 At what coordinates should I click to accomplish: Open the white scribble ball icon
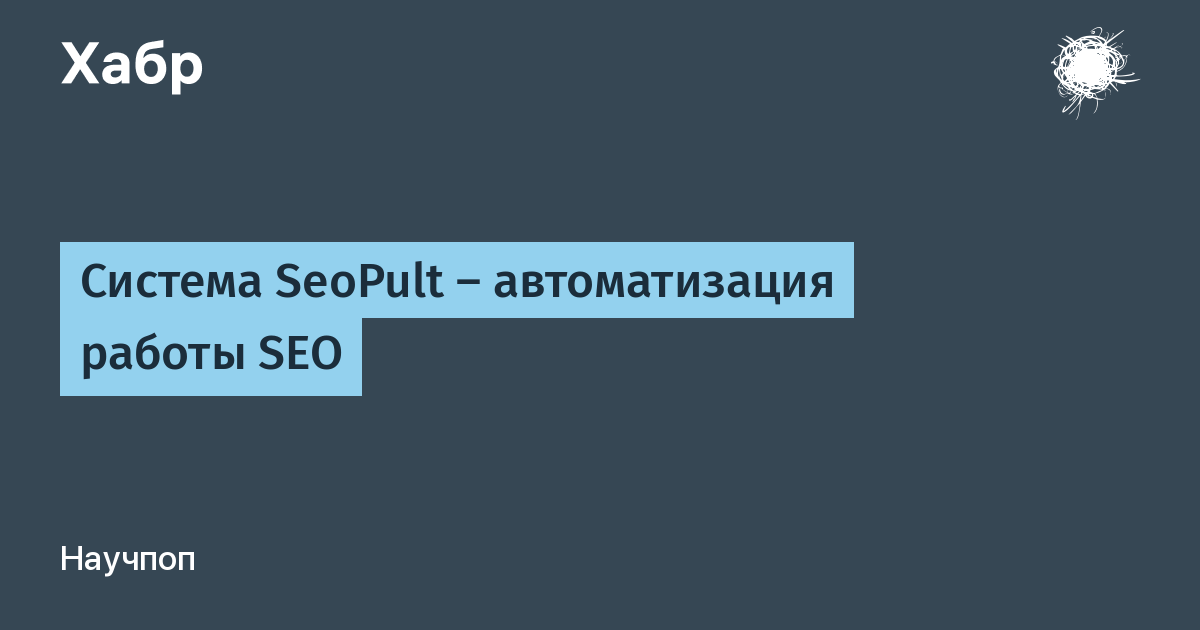pos(1094,71)
